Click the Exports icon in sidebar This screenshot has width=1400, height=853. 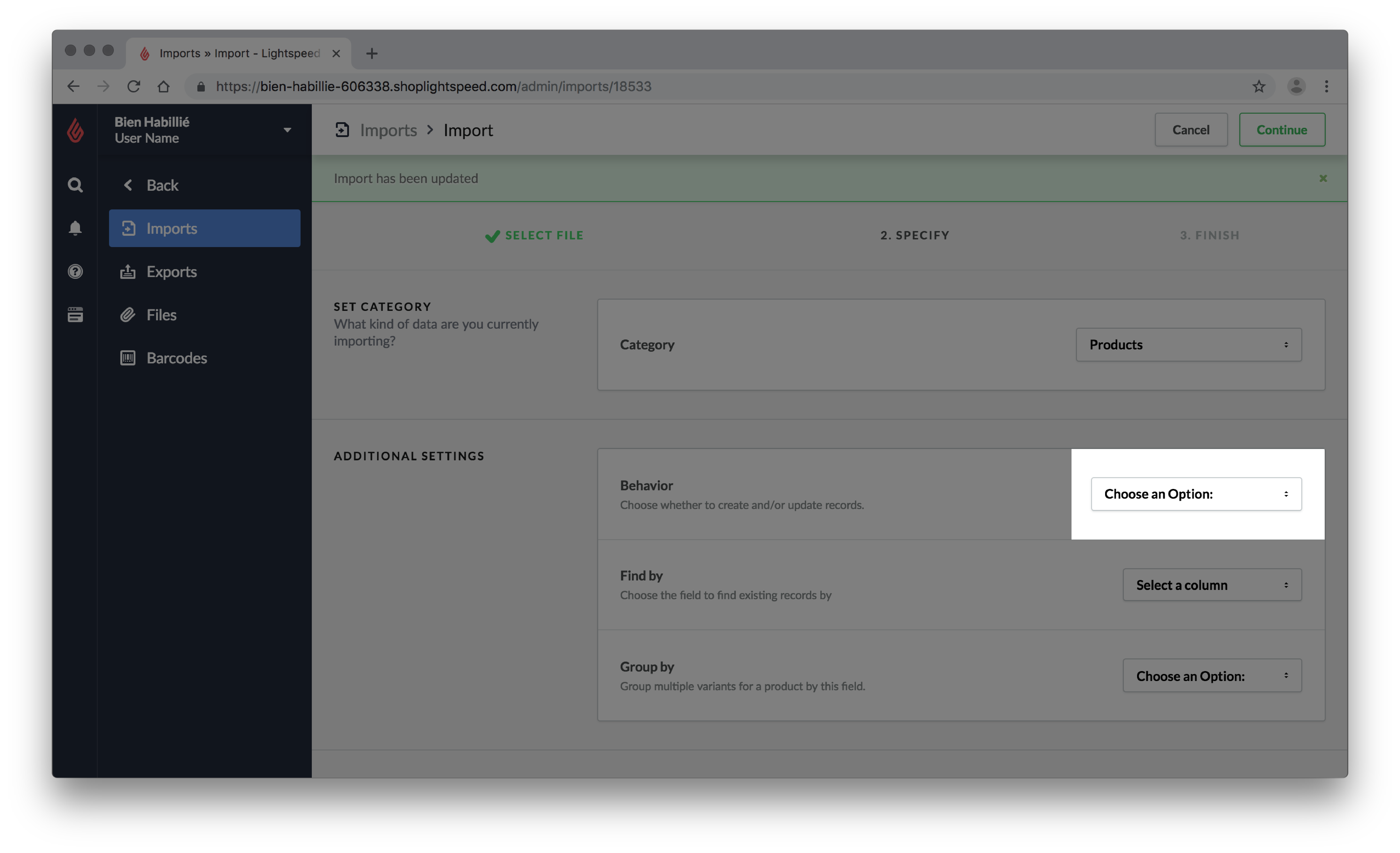[128, 271]
